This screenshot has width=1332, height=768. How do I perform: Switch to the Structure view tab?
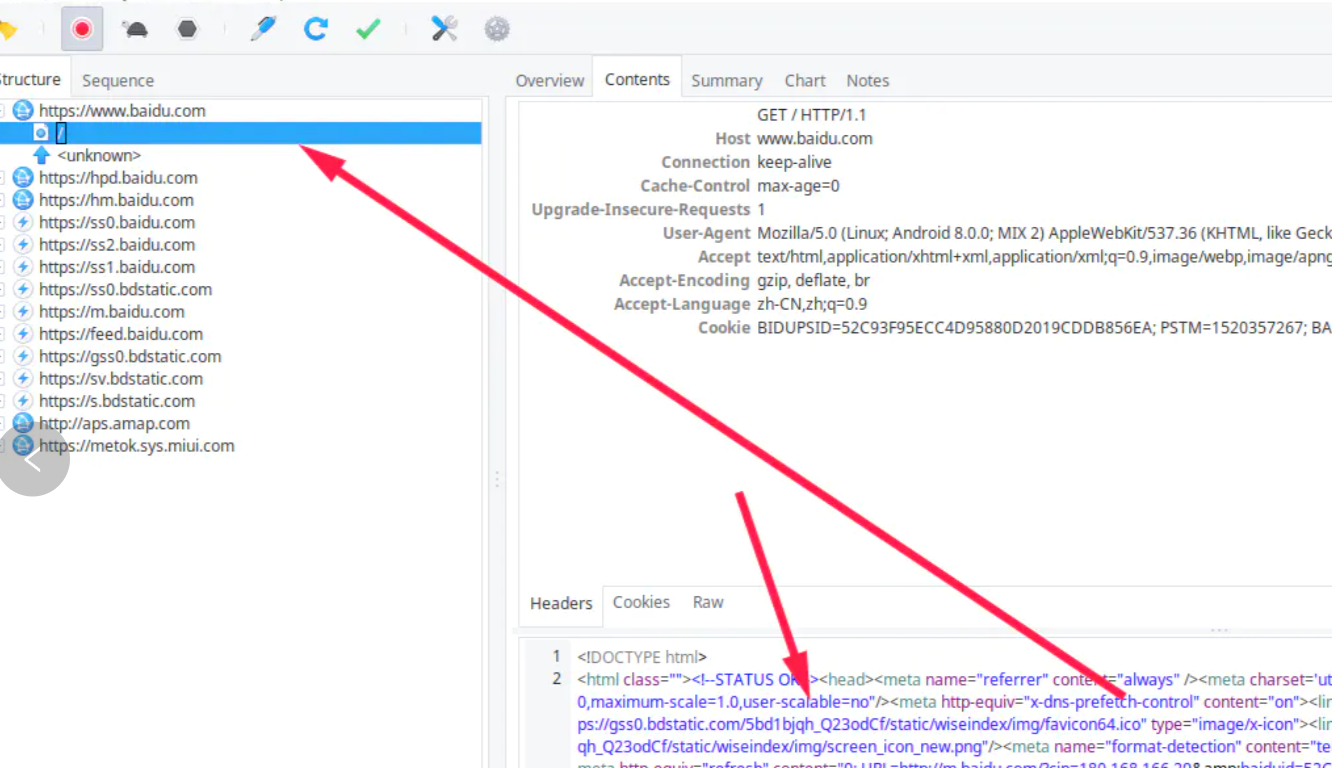(30, 79)
